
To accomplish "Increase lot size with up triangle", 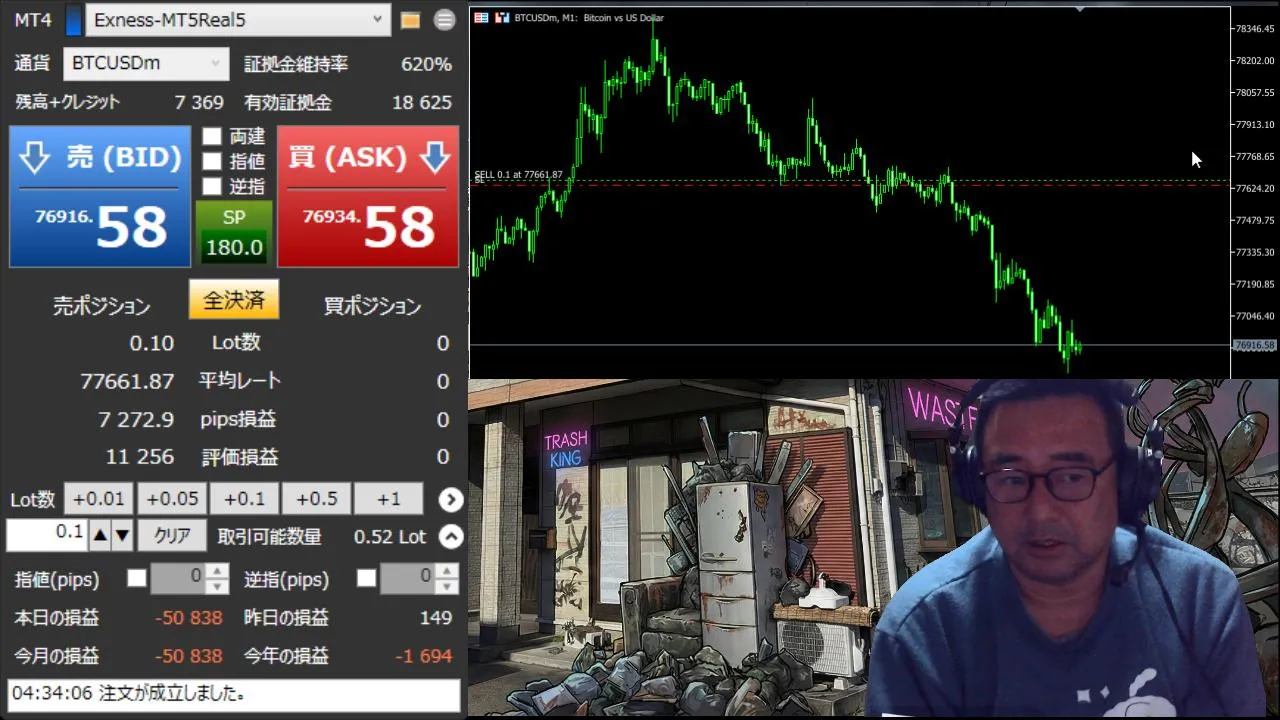I will click(100, 536).
